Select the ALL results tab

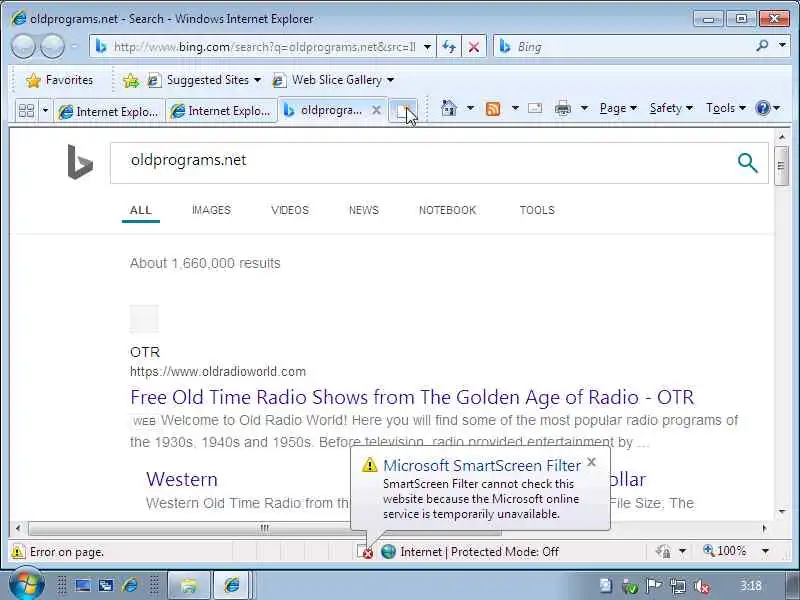141,210
